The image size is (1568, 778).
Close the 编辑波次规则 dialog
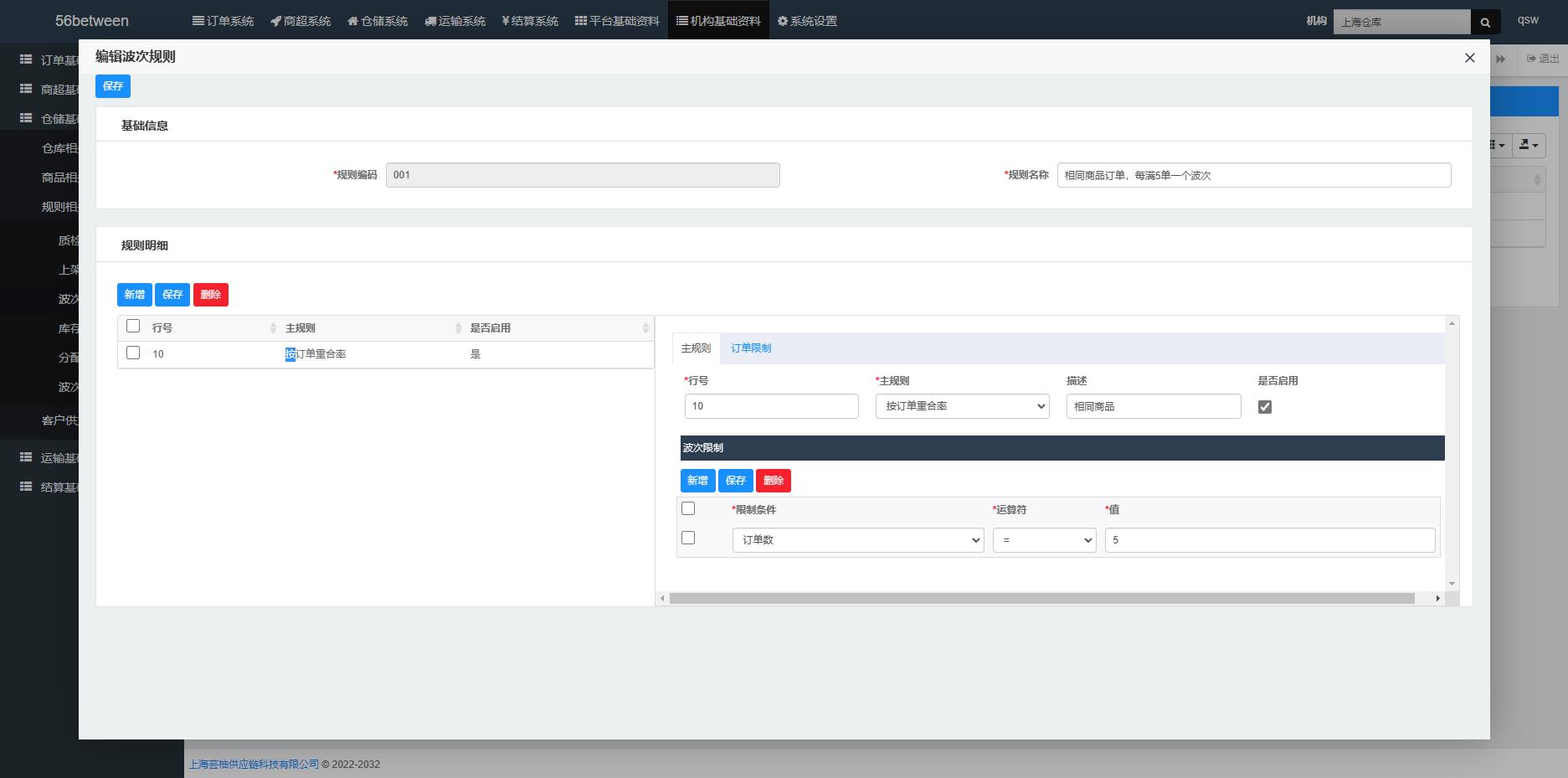[x=1469, y=58]
